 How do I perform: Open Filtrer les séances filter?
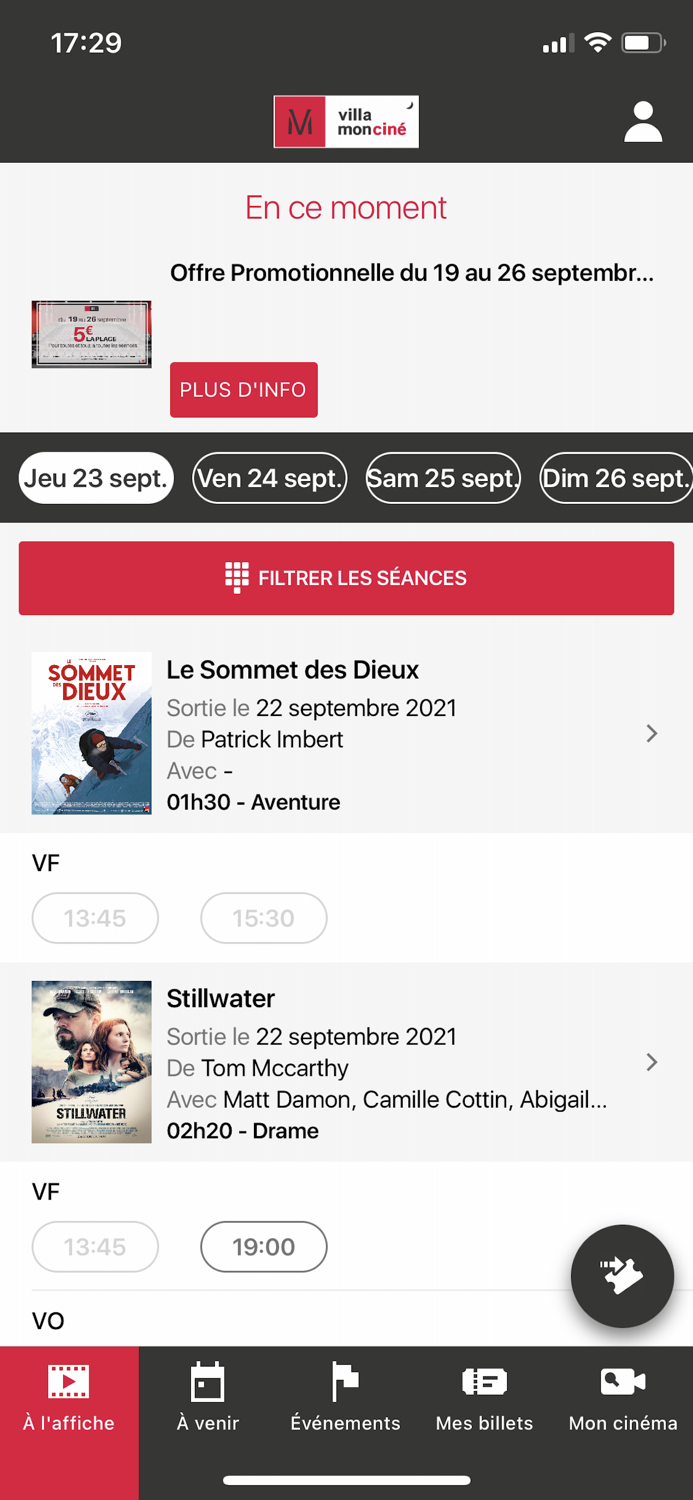coord(346,578)
